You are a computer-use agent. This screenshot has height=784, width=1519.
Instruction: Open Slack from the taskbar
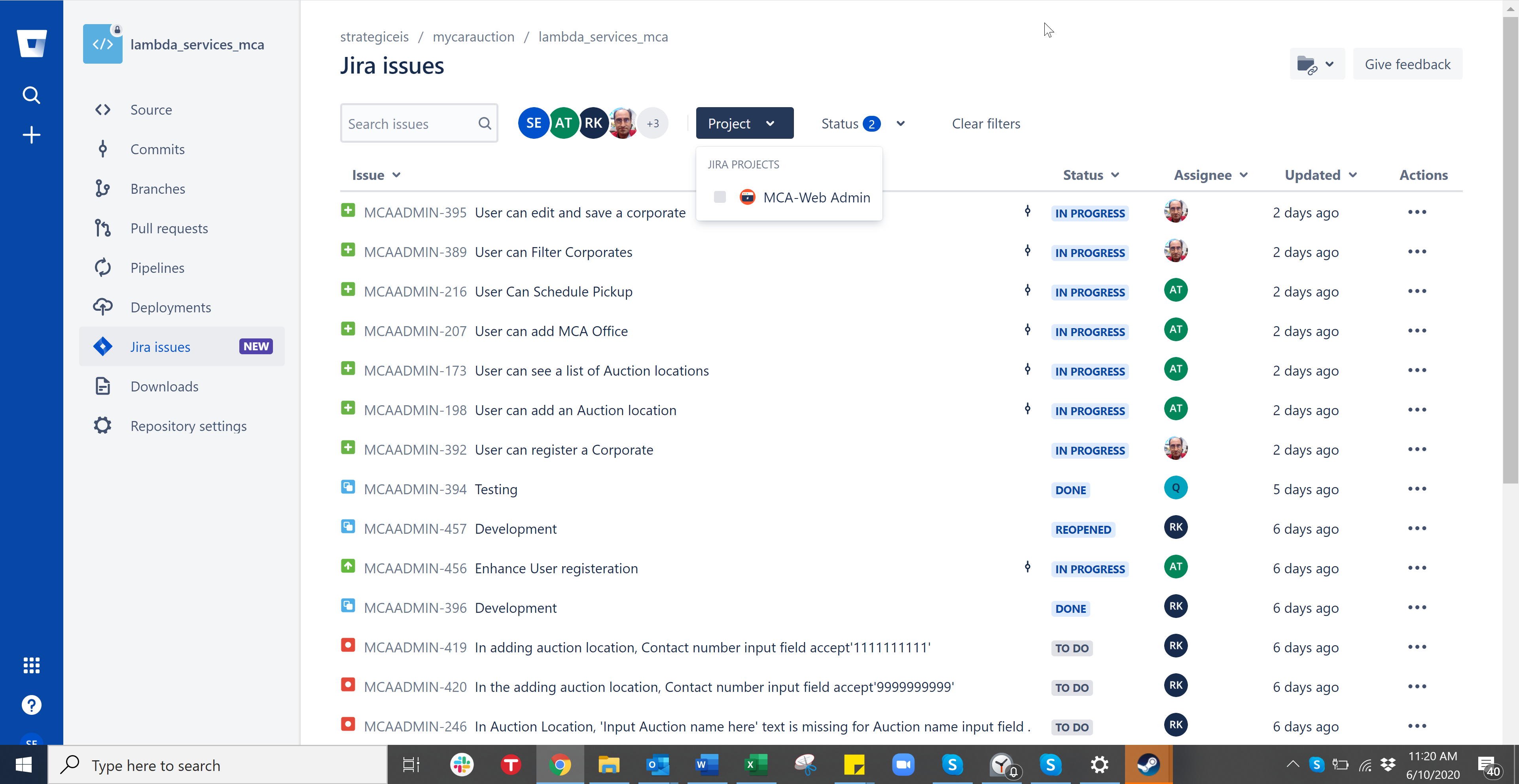click(x=461, y=765)
